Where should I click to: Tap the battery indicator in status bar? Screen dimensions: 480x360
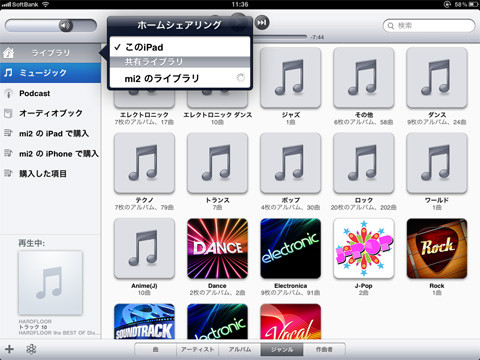(473, 4)
